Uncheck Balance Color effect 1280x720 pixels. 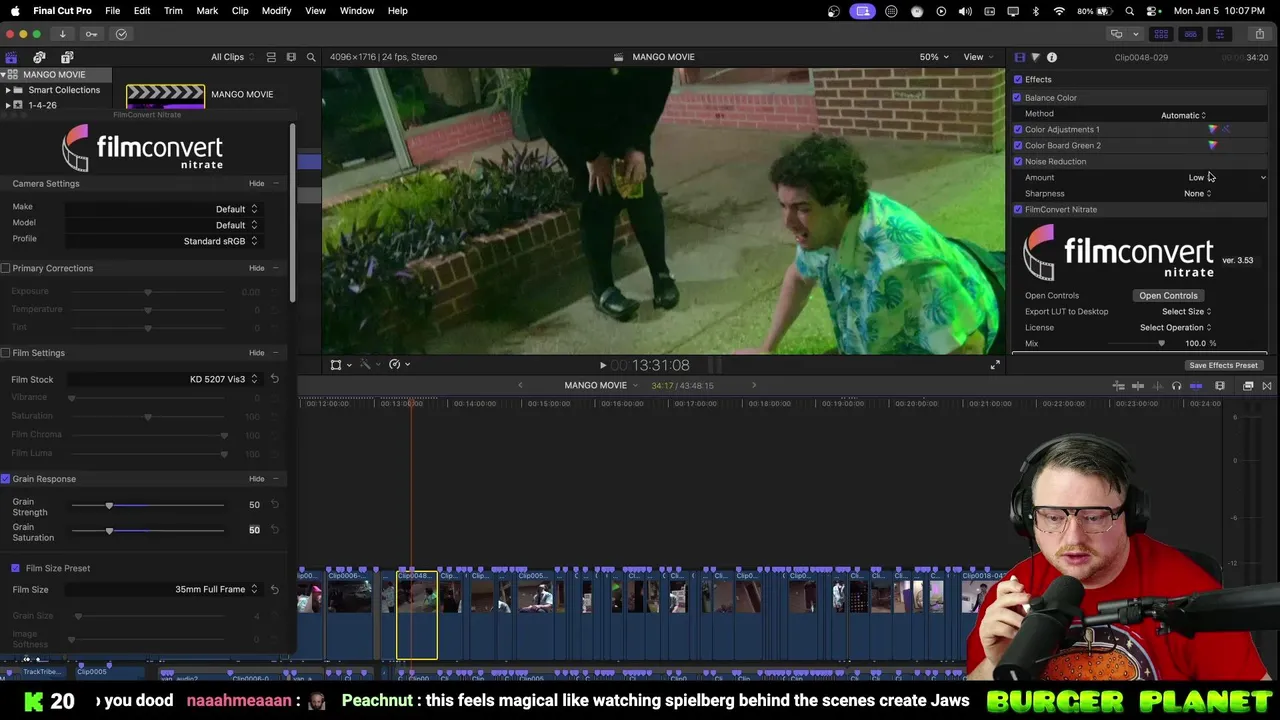click(1017, 98)
